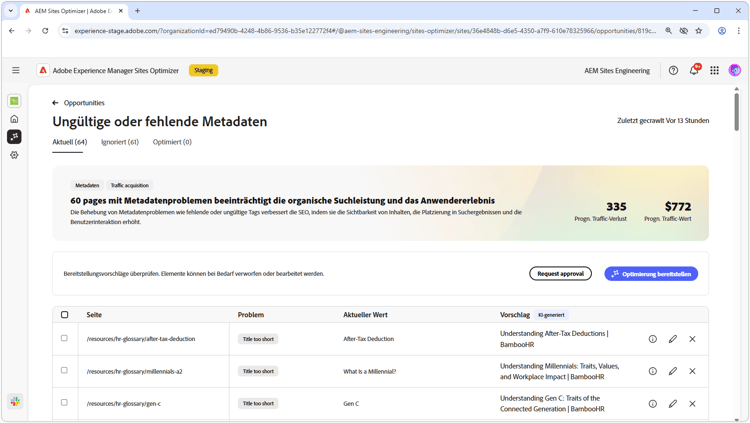Image resolution: width=750 pixels, height=423 pixels.
Task: Click the Traffic acquisition tag
Action: click(x=130, y=185)
